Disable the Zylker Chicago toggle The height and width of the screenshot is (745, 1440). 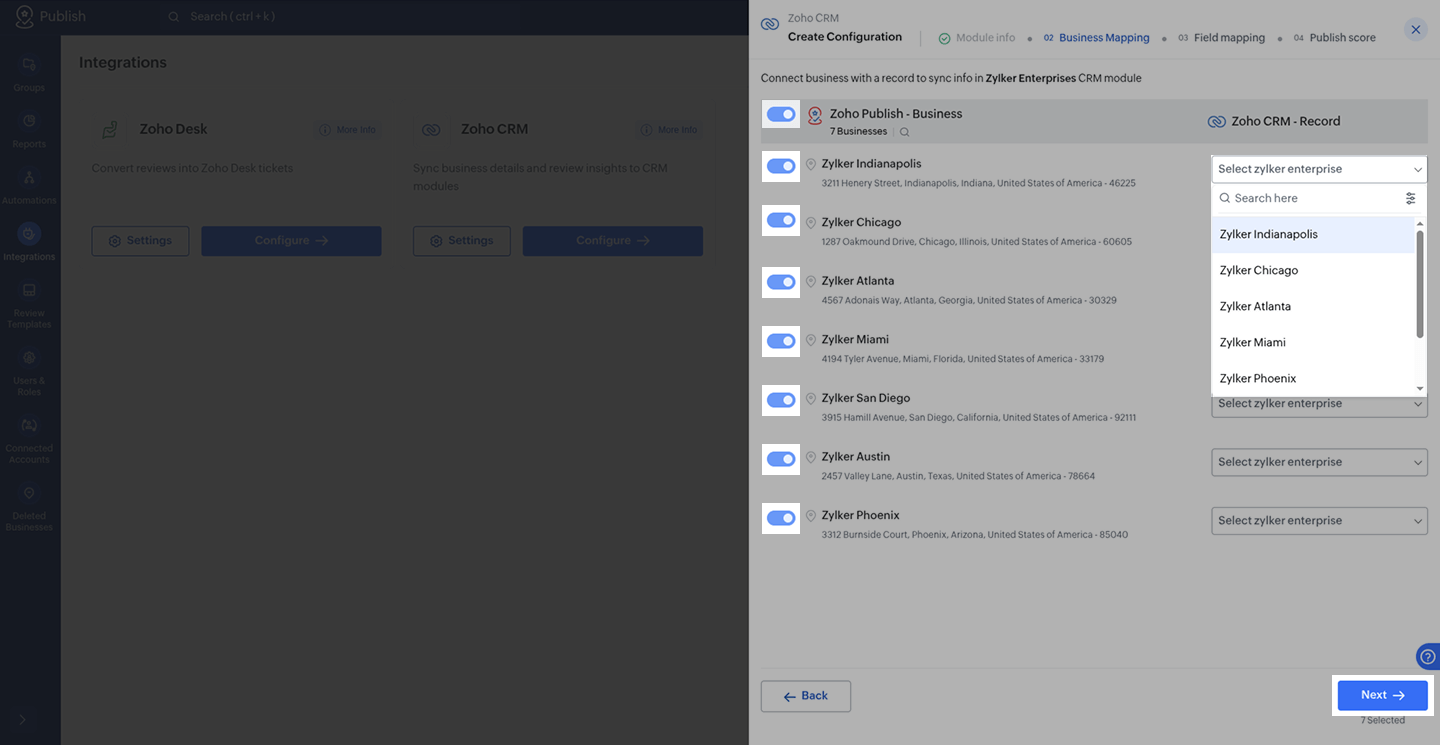[x=781, y=220]
